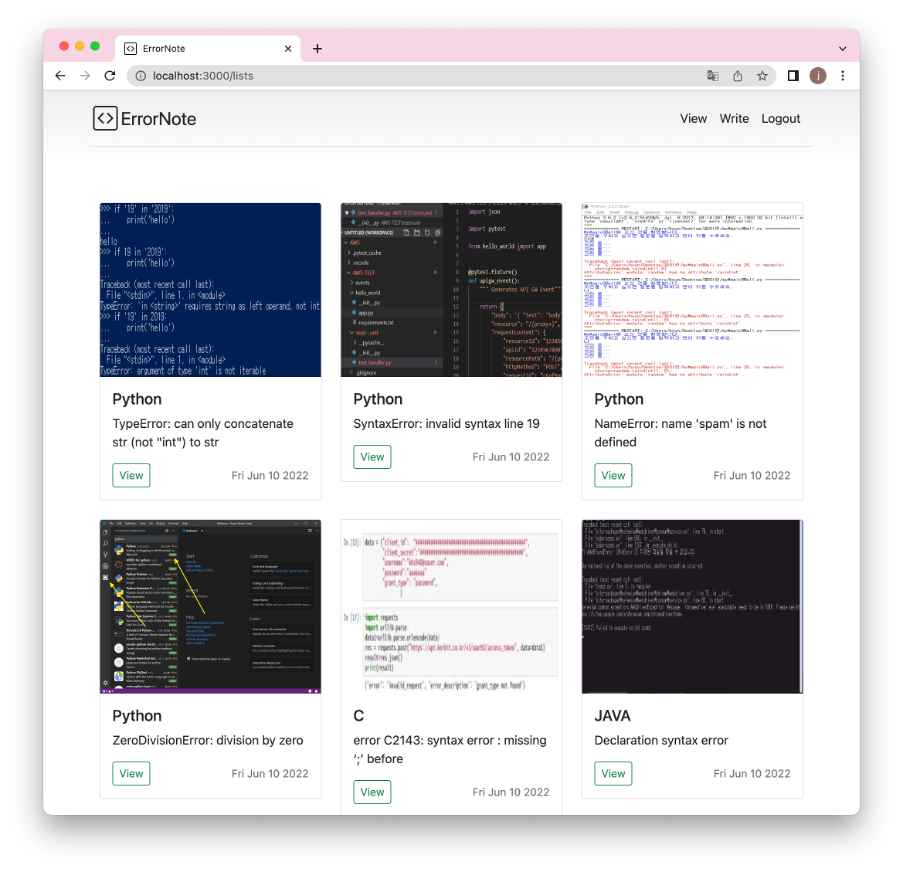Expand the tab overflow chevron

tap(840, 47)
